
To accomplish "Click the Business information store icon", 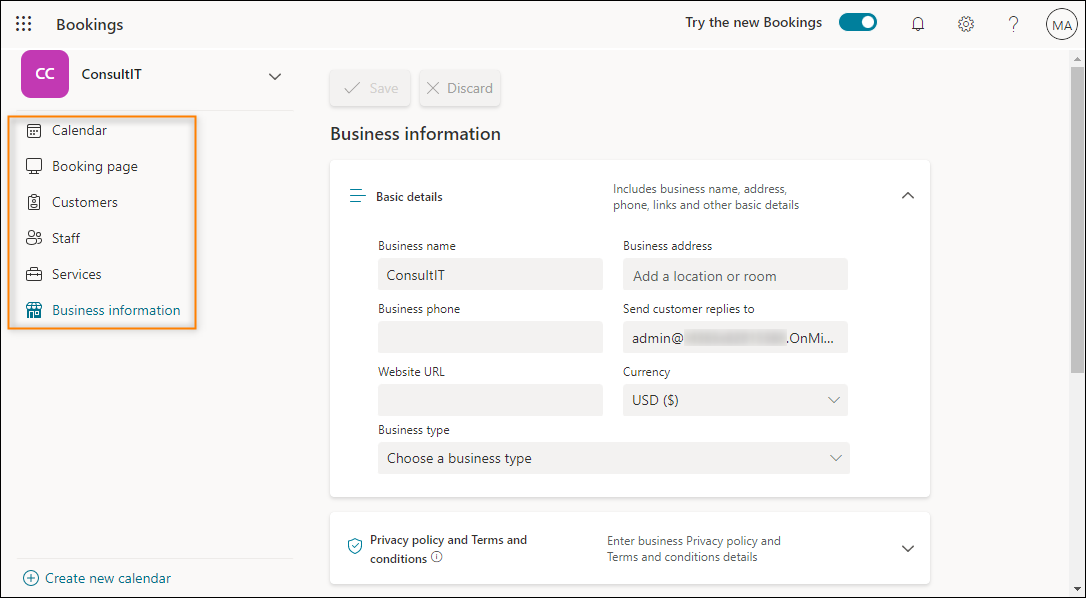I will coord(34,310).
